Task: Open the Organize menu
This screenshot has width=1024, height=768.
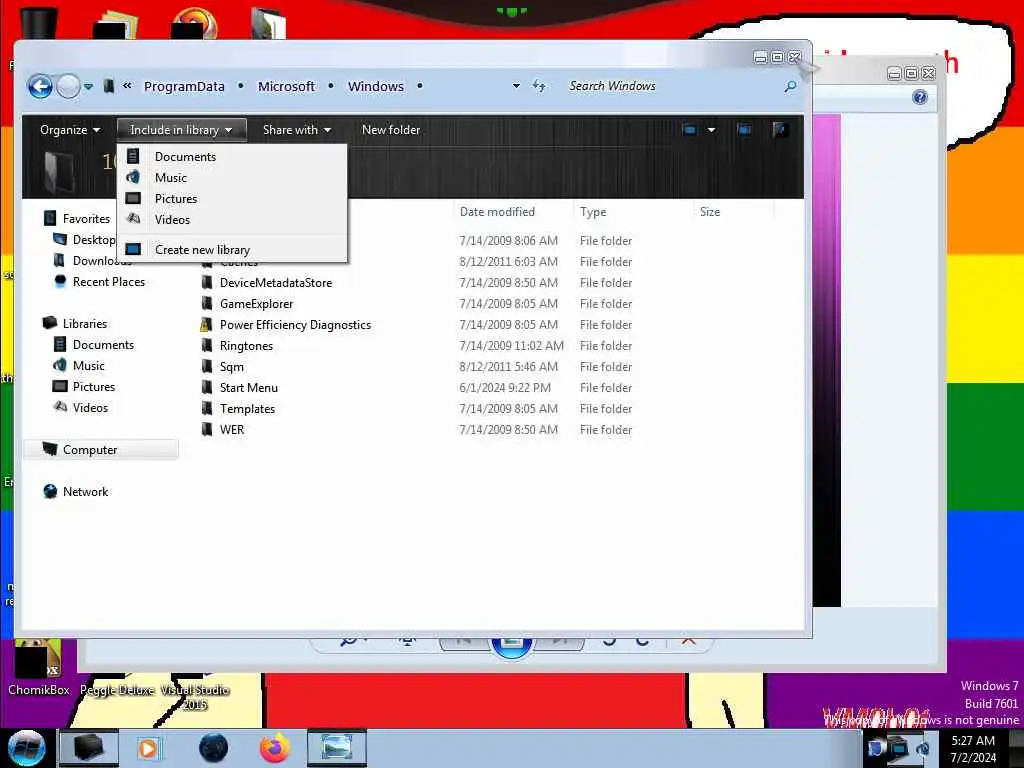Action: pos(70,130)
